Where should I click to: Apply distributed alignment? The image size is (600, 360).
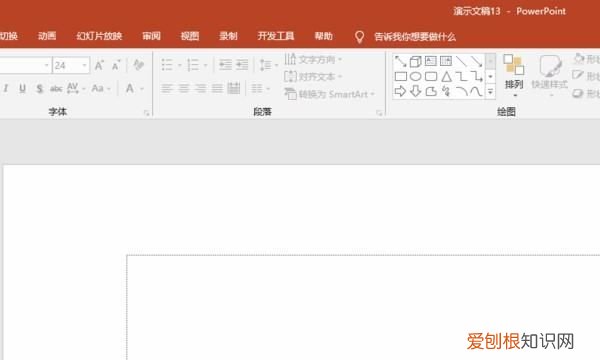(x=233, y=88)
